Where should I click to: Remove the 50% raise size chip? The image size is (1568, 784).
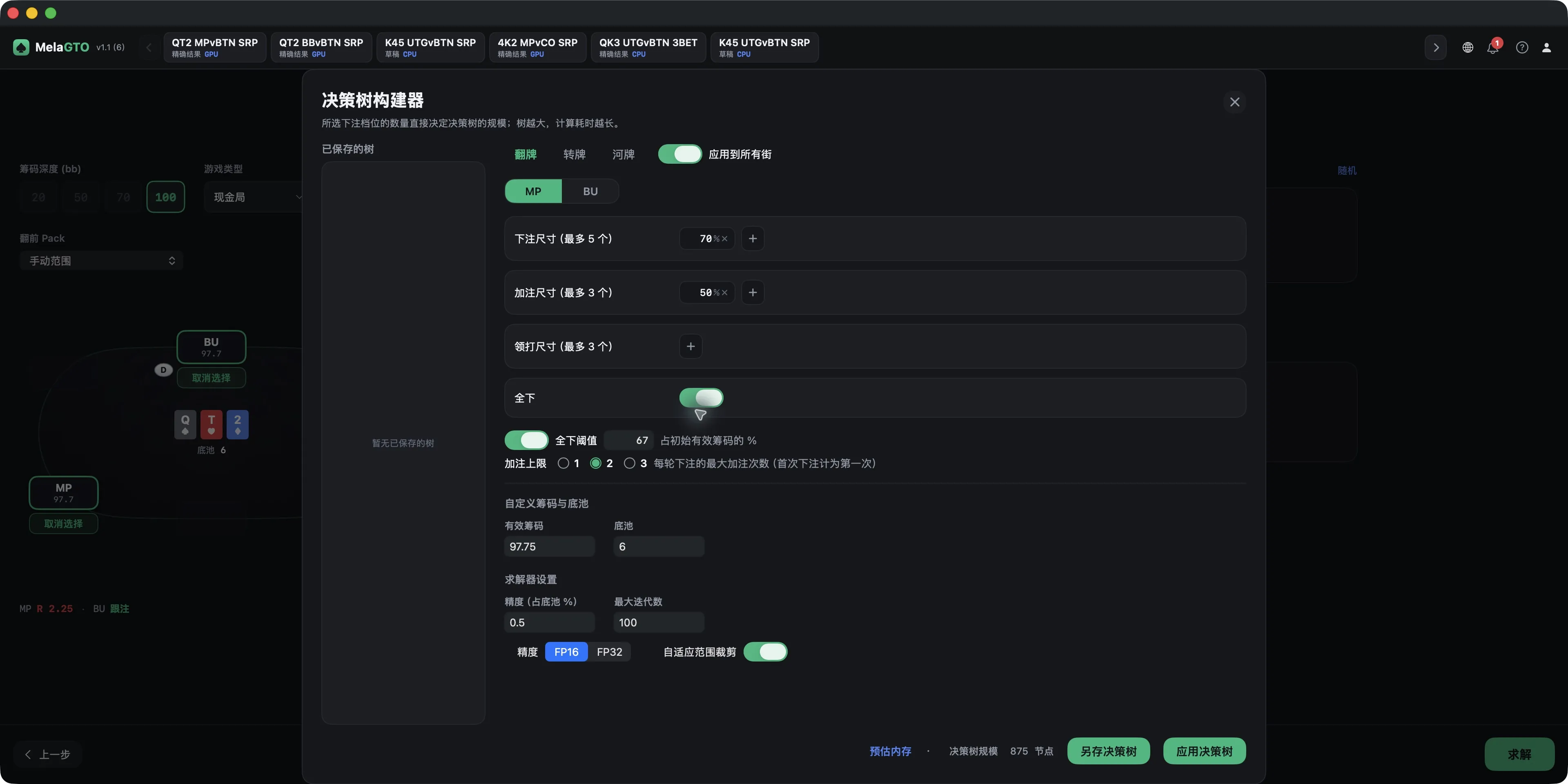point(724,293)
